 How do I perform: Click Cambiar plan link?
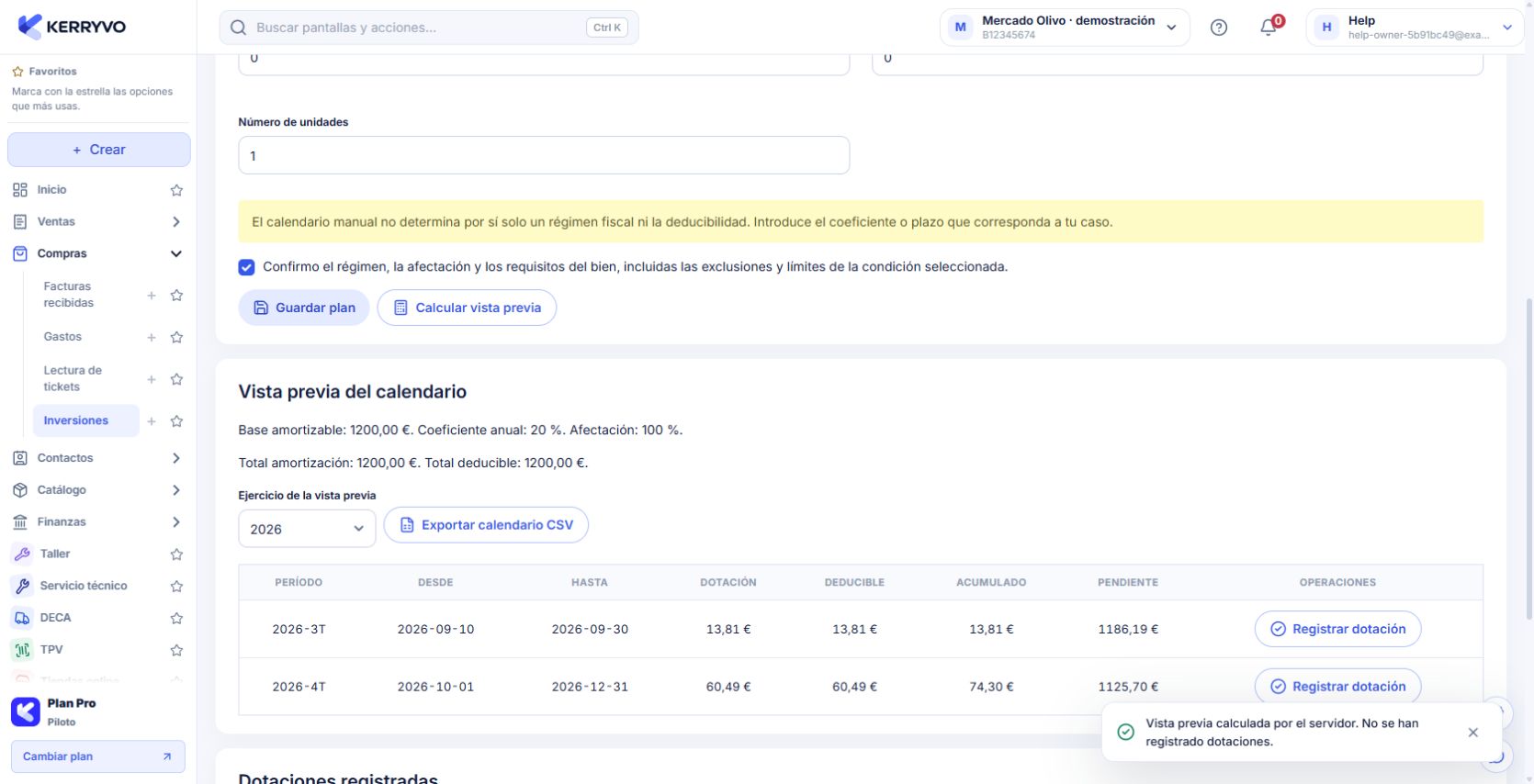[98, 756]
